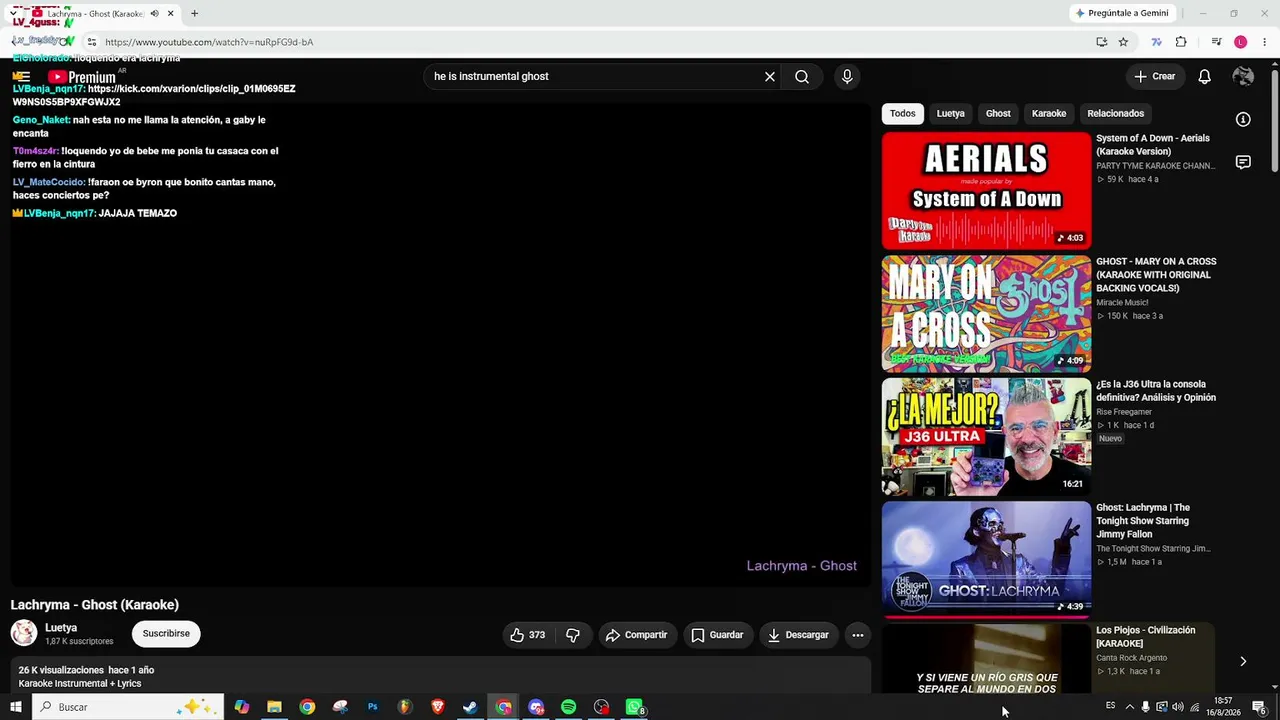Like the Lachryma karaoke video
This screenshot has height=720, width=1280.
click(527, 635)
